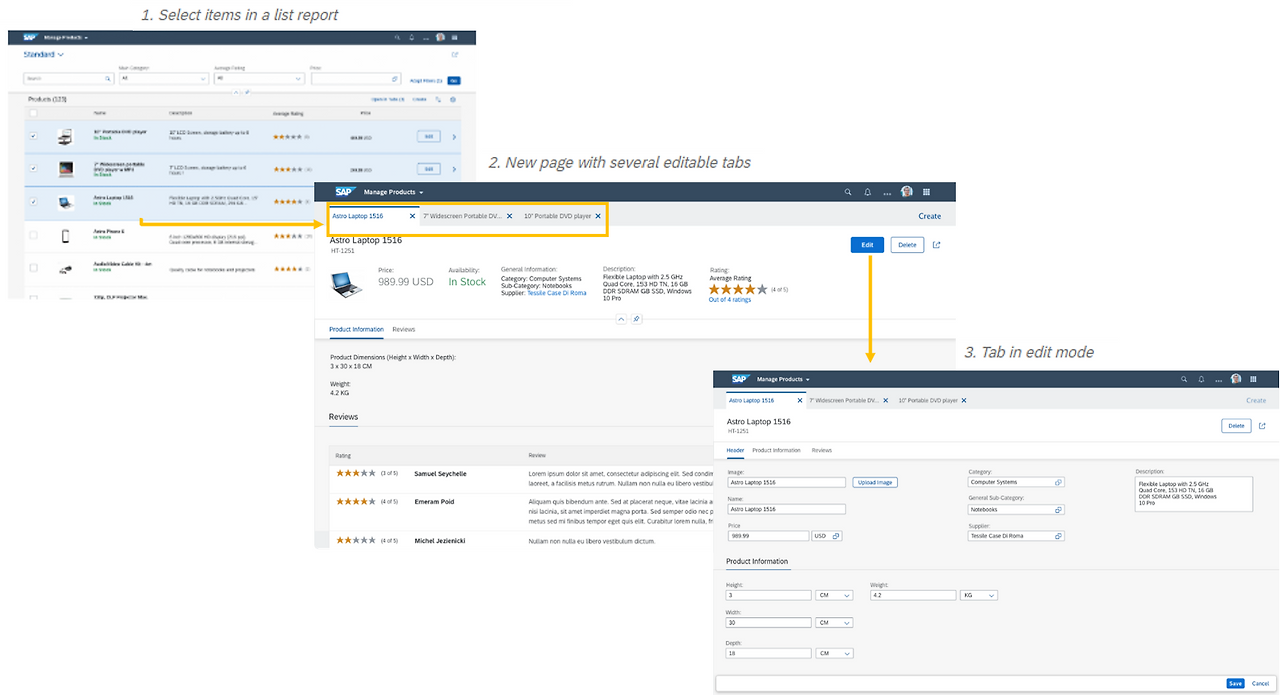Toggle the select-all checkbox in Products table header
Image resolution: width=1280 pixels, height=695 pixels.
pyautogui.click(x=33, y=113)
